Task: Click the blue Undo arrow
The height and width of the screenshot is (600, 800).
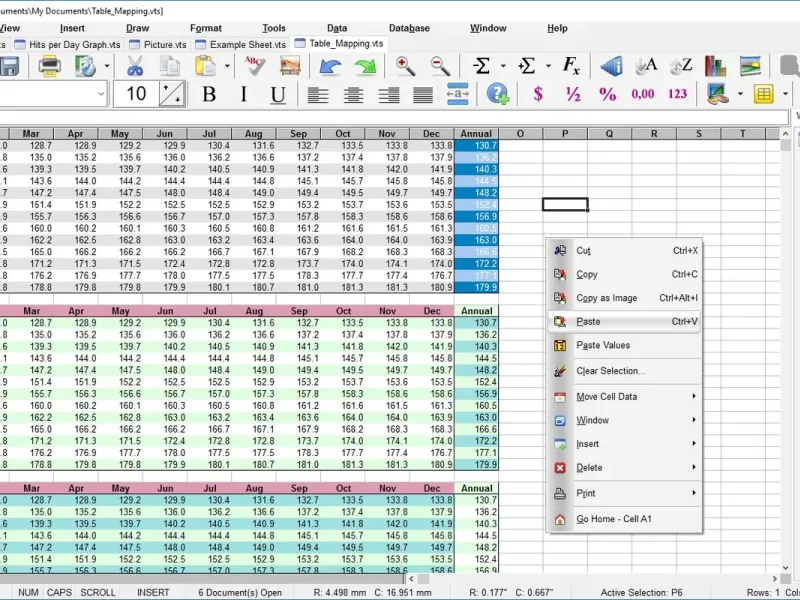Action: point(330,67)
